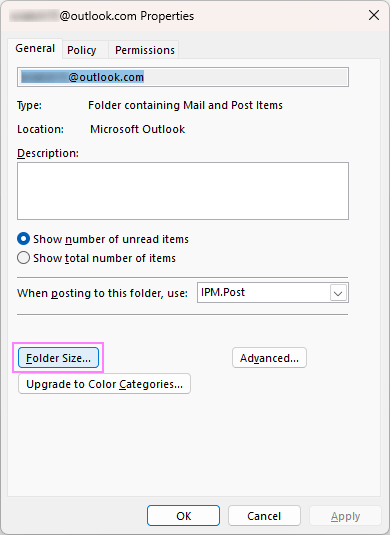Click the Folder Size... button

pyautogui.click(x=58, y=358)
